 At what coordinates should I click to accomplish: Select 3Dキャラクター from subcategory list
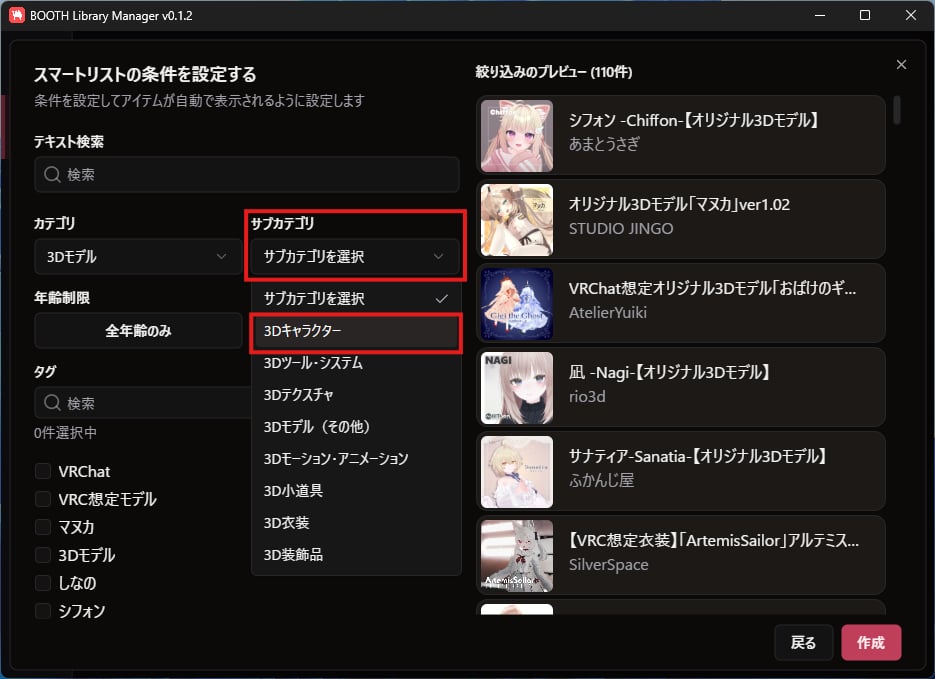pyautogui.click(x=355, y=331)
